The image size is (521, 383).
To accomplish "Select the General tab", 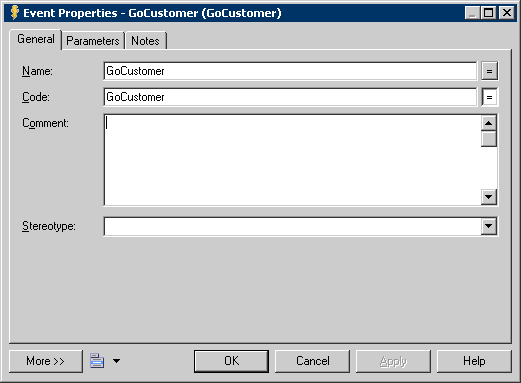I will coord(36,39).
